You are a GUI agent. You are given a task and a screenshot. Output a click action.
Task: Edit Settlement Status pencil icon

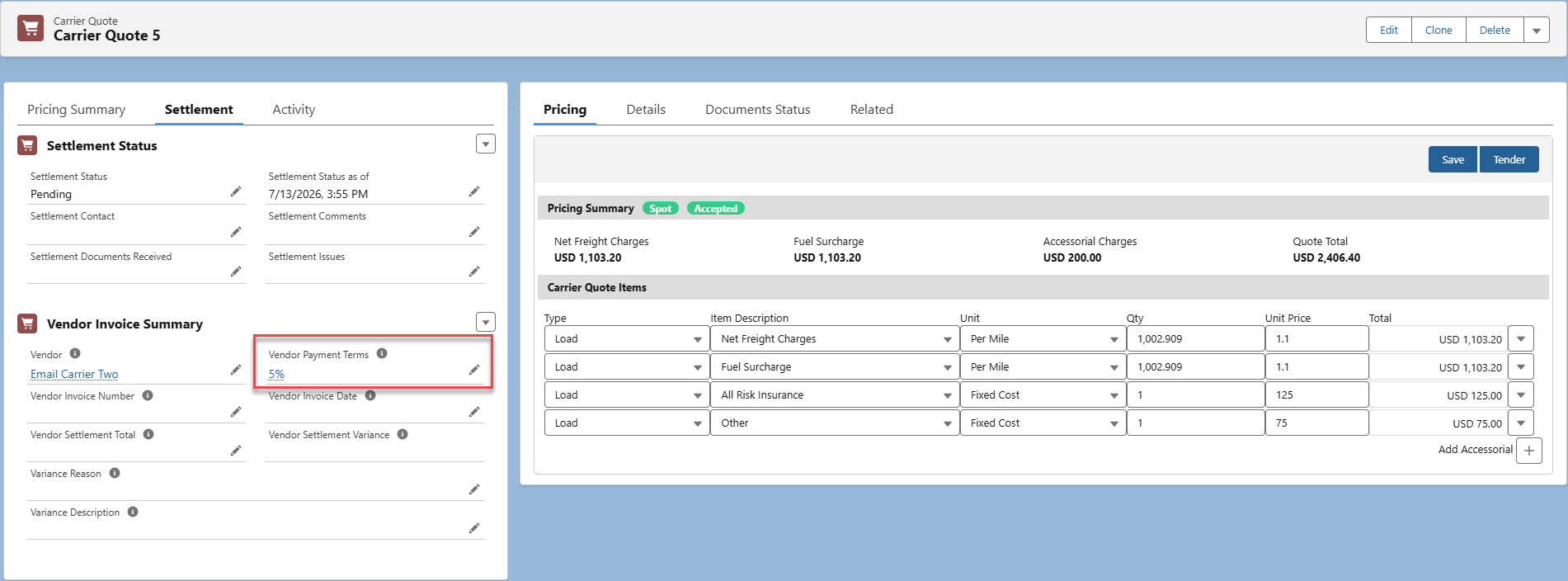236,191
